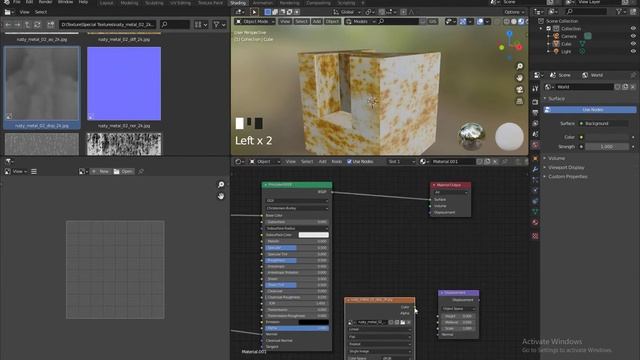640x360 pixels.
Task: Open the Render menu
Action: (45, 2)
